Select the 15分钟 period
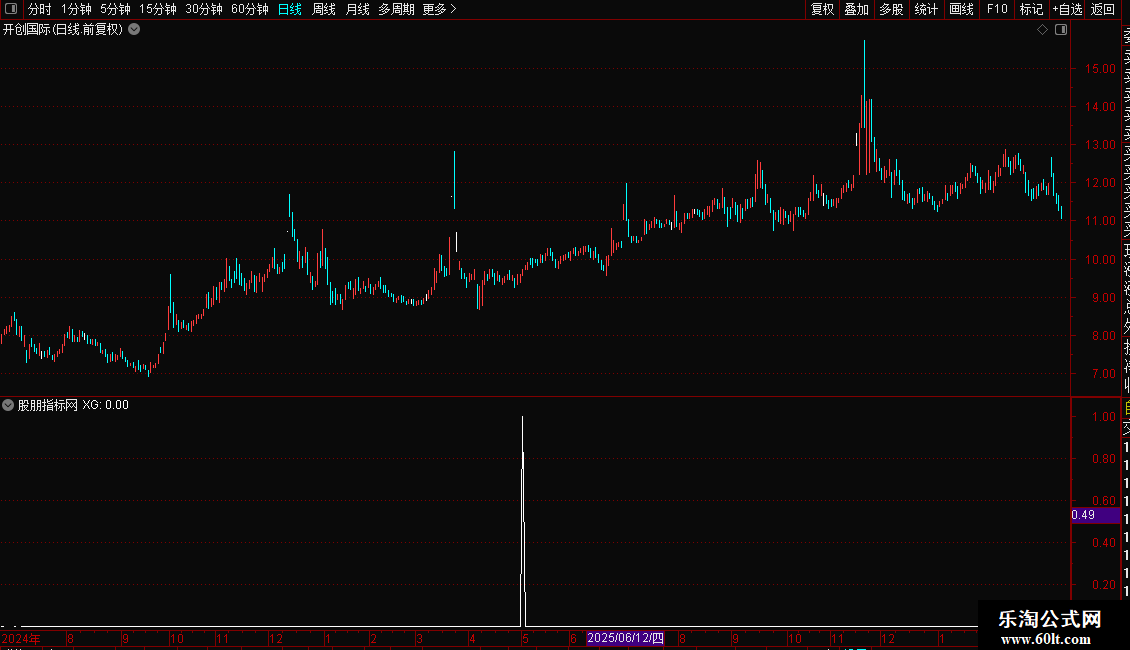1130x650 pixels. point(158,9)
